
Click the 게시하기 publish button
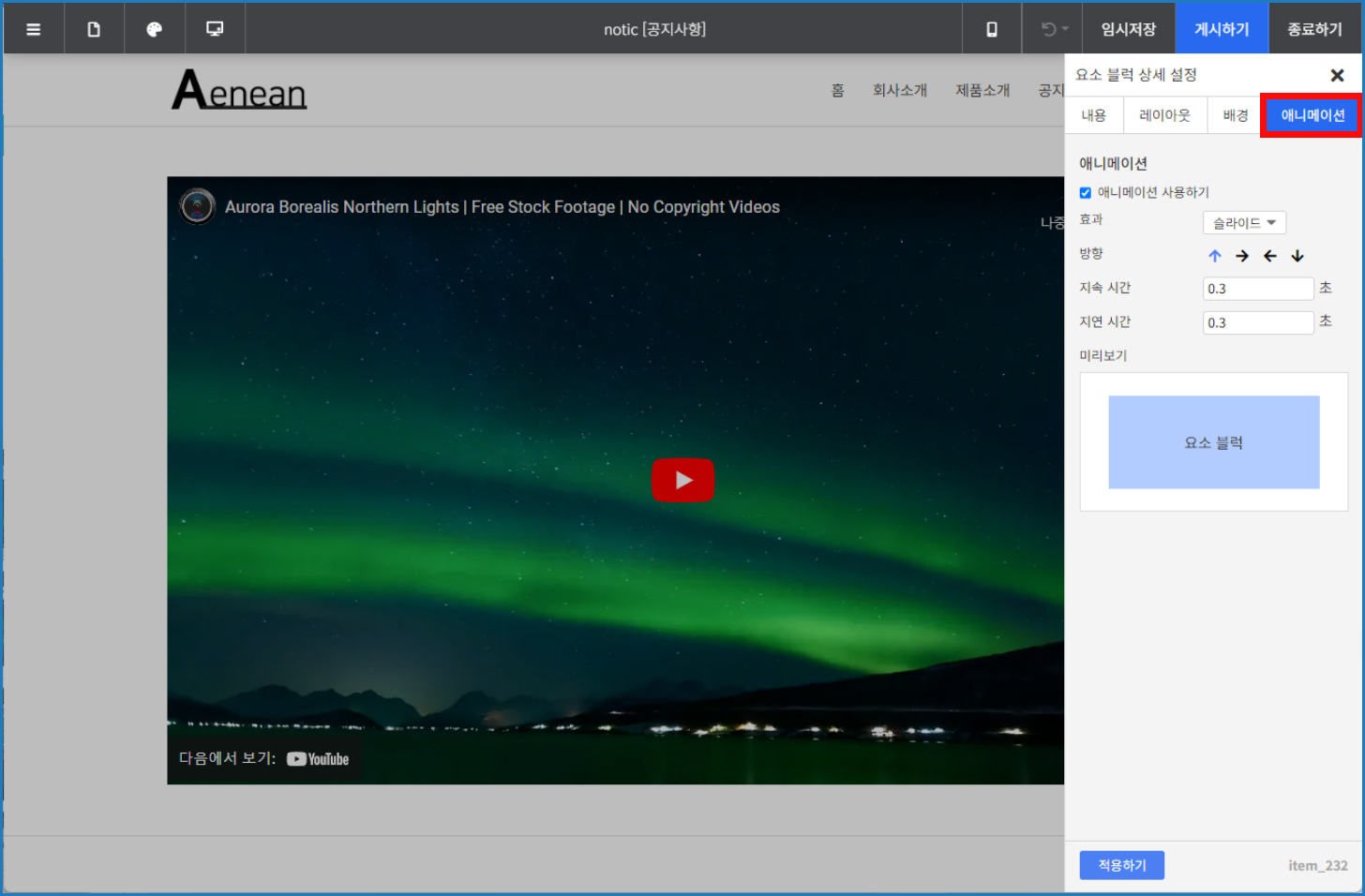(x=1221, y=29)
